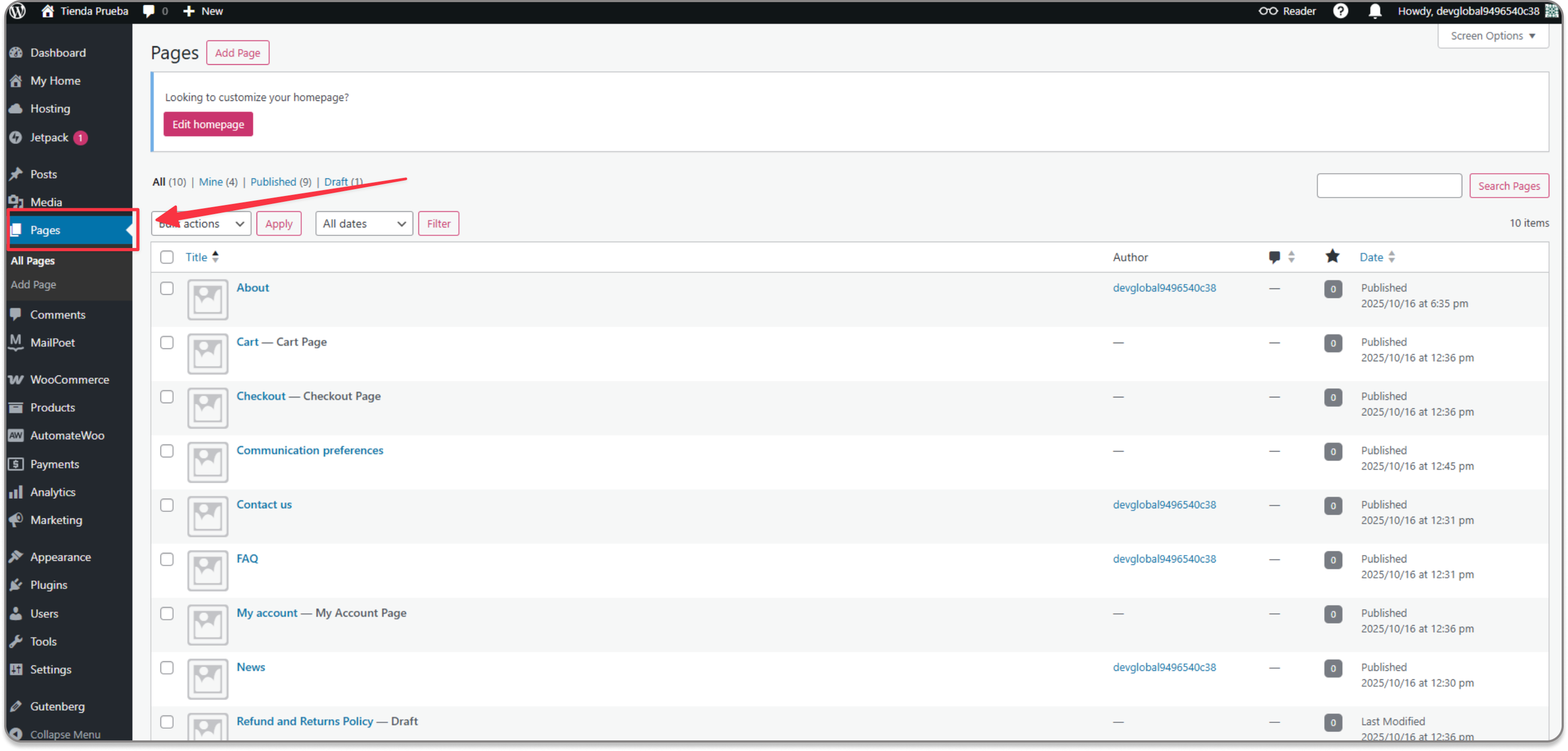1568x751 pixels.
Task: Click the WooCommerce logo icon
Action: pos(16,379)
